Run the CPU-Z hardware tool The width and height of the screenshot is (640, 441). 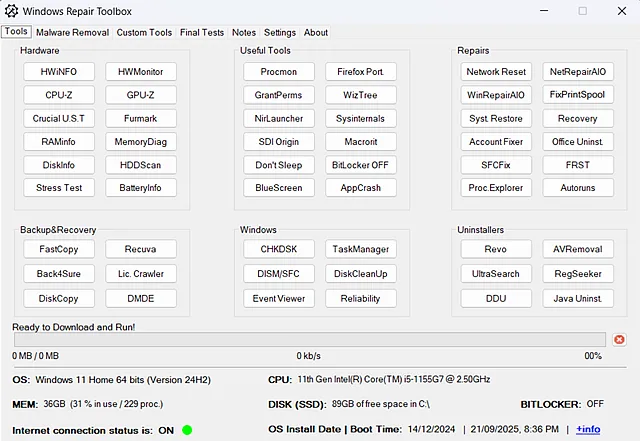click(x=59, y=95)
